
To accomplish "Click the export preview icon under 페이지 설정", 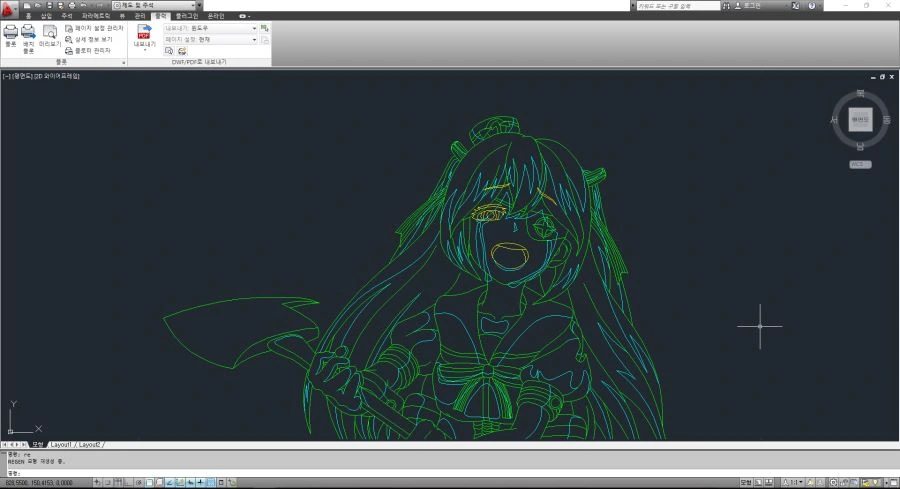I will point(169,51).
